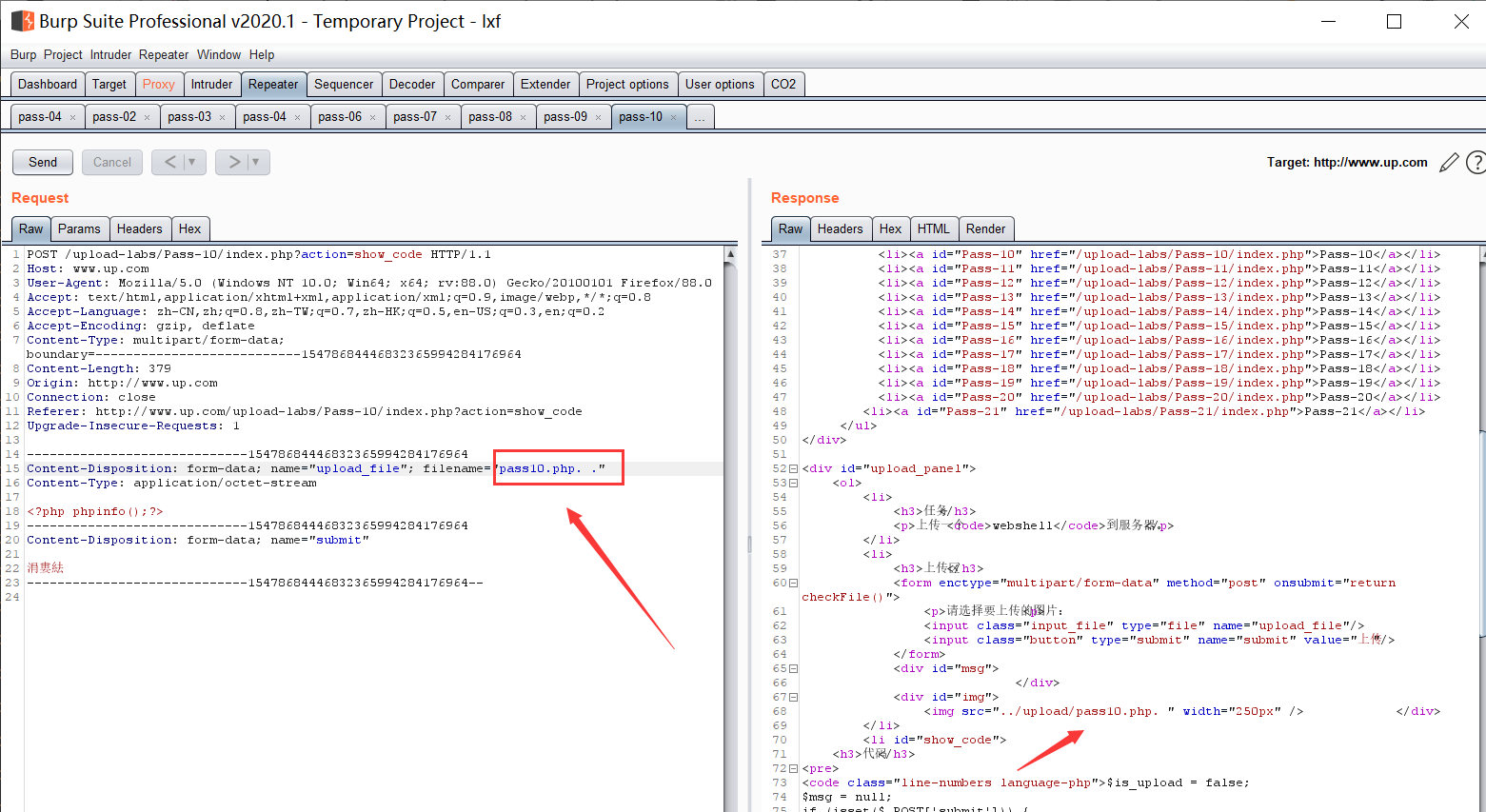1486x812 pixels.
Task: Switch to the Extender tab
Action: point(545,84)
